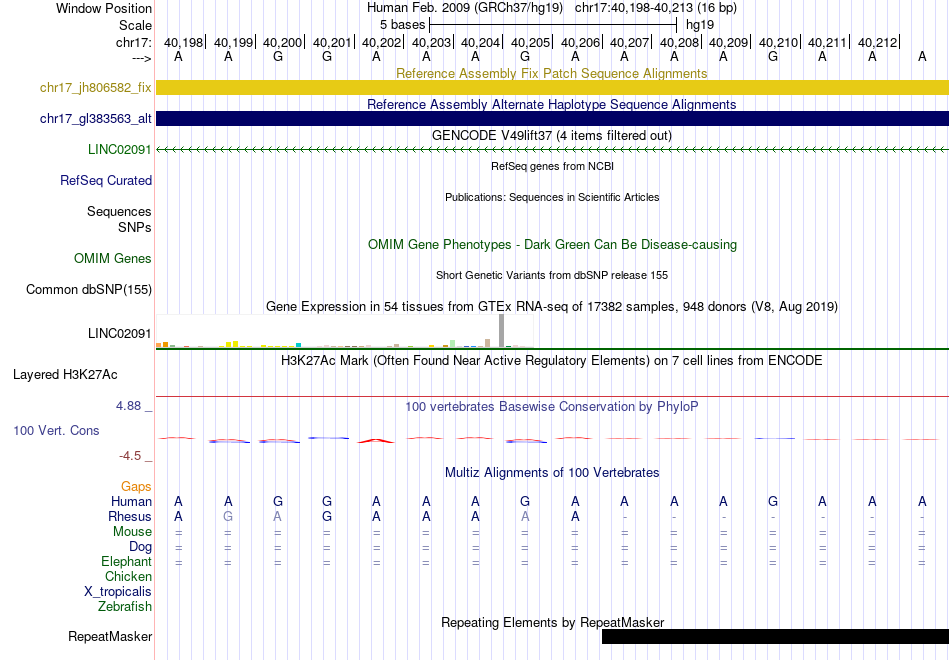Select the Chicken species row label
Image resolution: width=950 pixels, height=660 pixels.
click(128, 576)
